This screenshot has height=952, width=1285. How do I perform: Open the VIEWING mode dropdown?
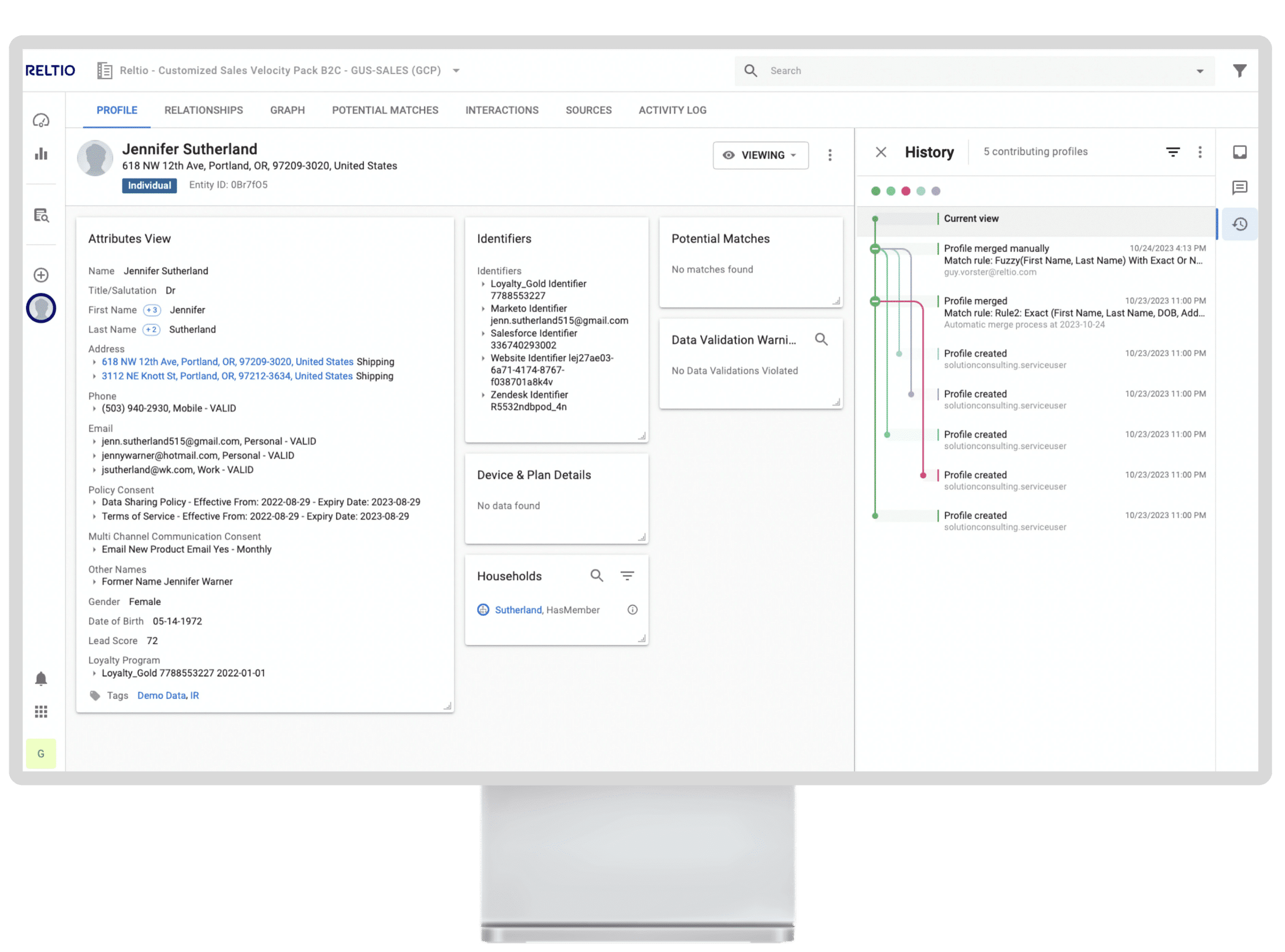click(760, 155)
